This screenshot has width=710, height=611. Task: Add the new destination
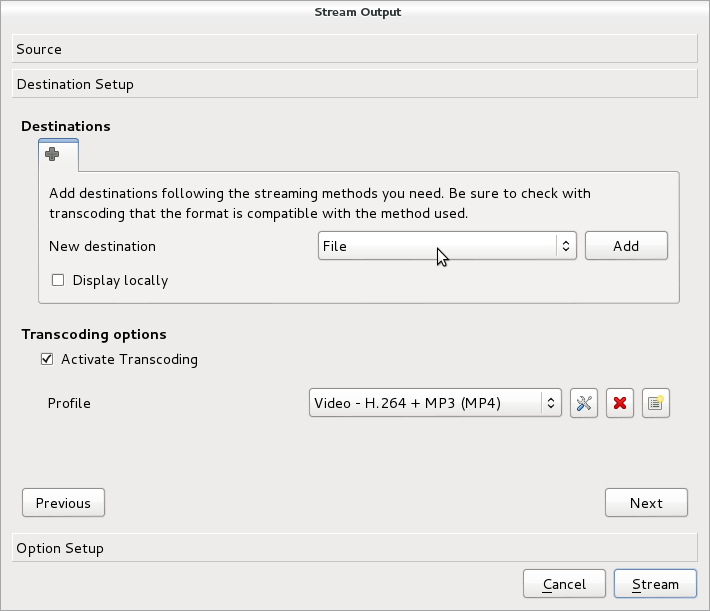pos(626,246)
